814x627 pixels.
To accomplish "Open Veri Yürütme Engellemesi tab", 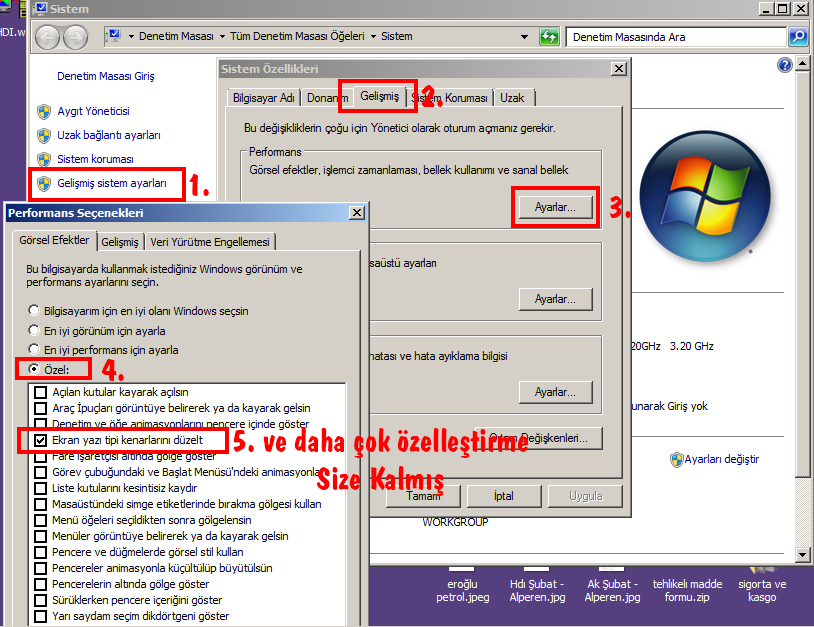I will tap(210, 242).
